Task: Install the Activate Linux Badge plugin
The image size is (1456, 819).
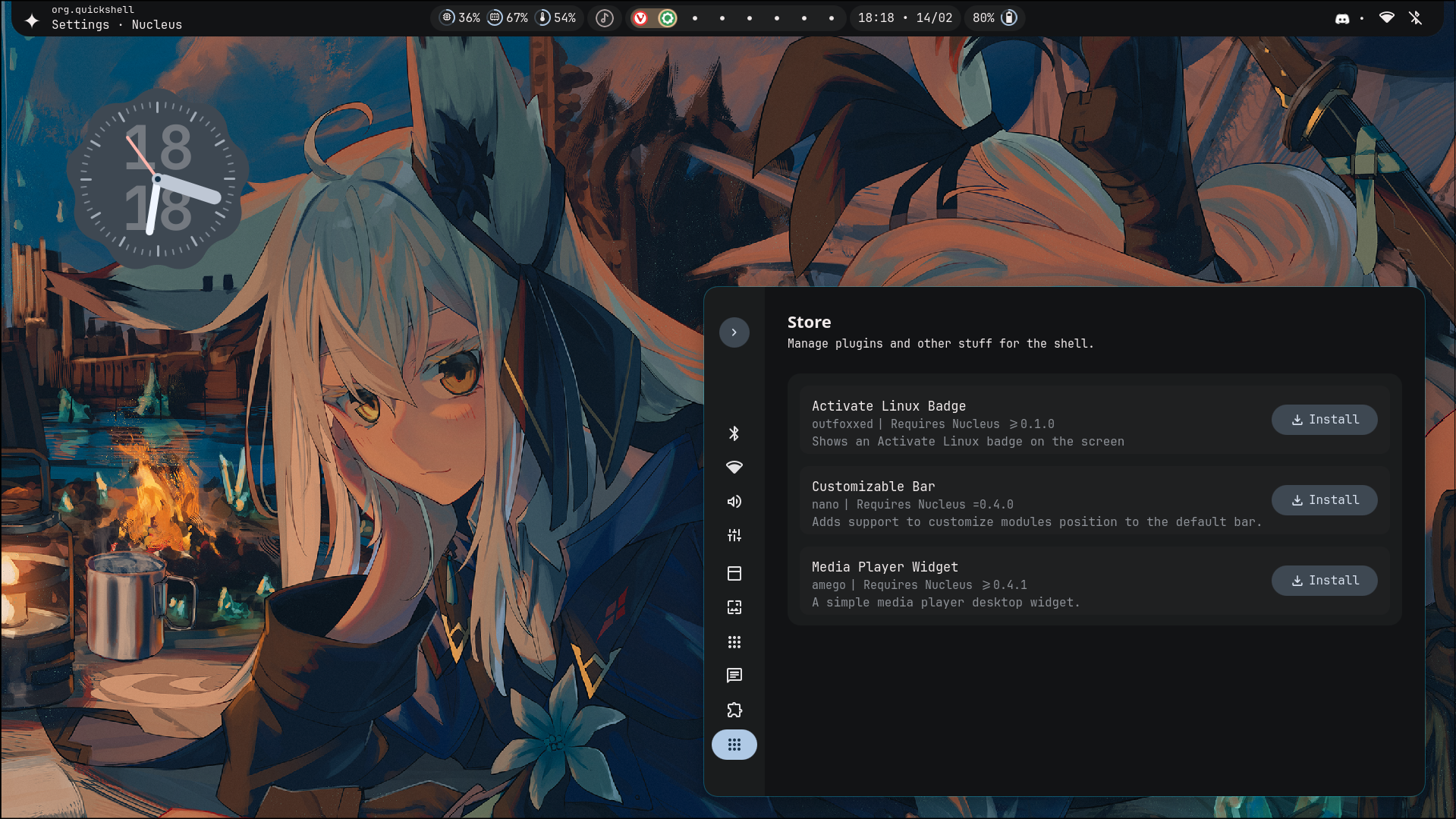Action: coord(1324,420)
